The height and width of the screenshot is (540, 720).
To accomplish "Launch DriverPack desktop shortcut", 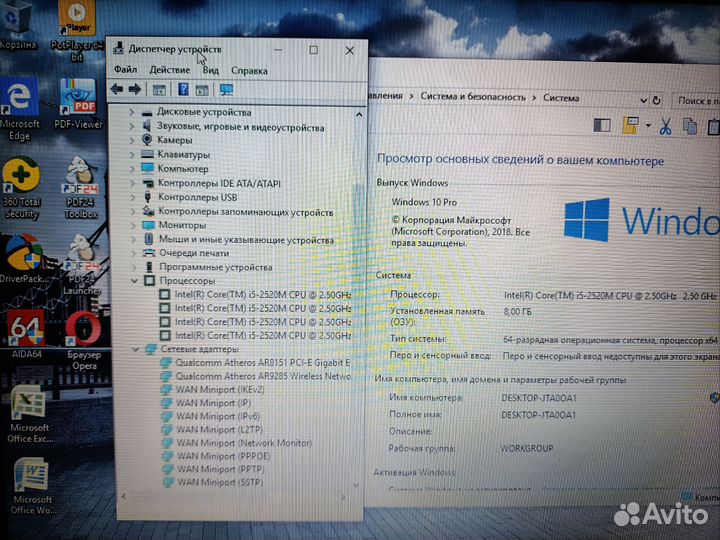I will coord(24,259).
